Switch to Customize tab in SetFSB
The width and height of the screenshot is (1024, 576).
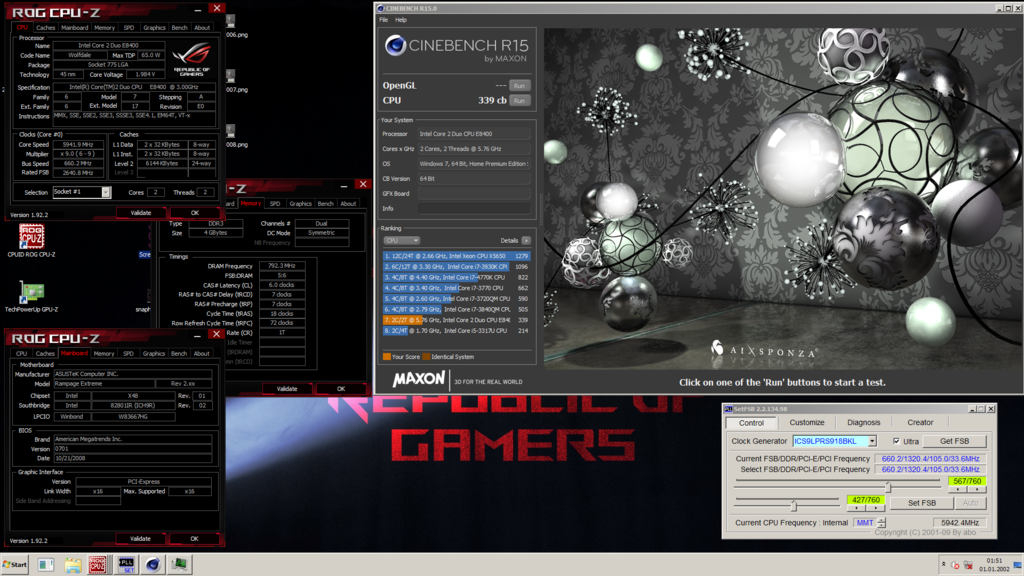tap(807, 423)
